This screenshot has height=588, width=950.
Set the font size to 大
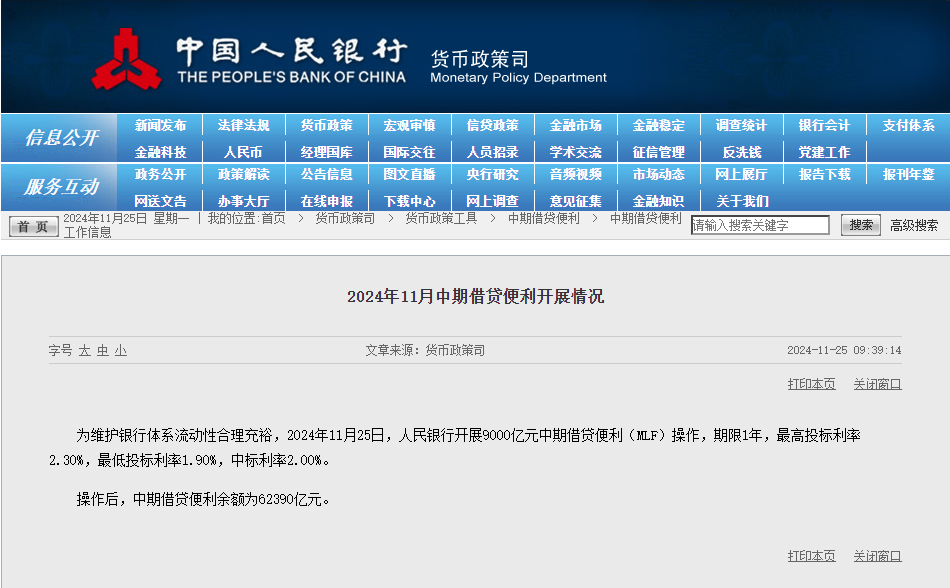pos(85,351)
